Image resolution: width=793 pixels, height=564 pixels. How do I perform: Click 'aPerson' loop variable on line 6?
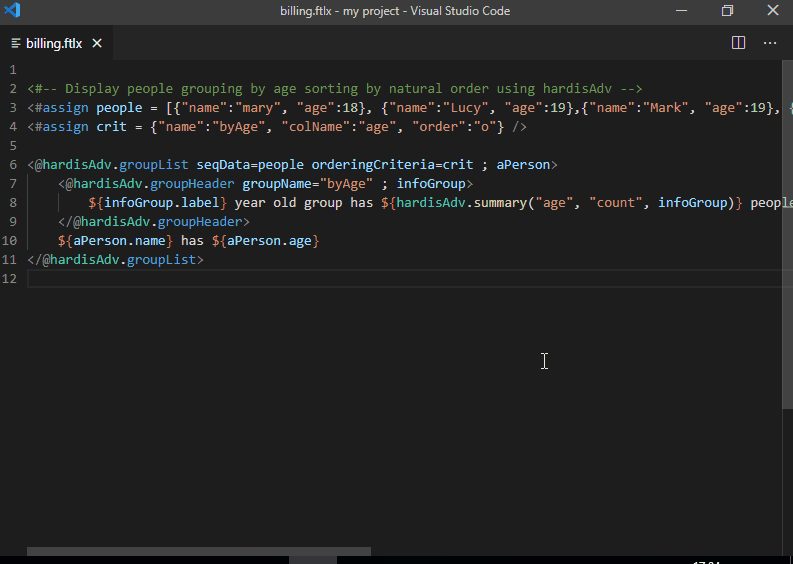(x=523, y=165)
